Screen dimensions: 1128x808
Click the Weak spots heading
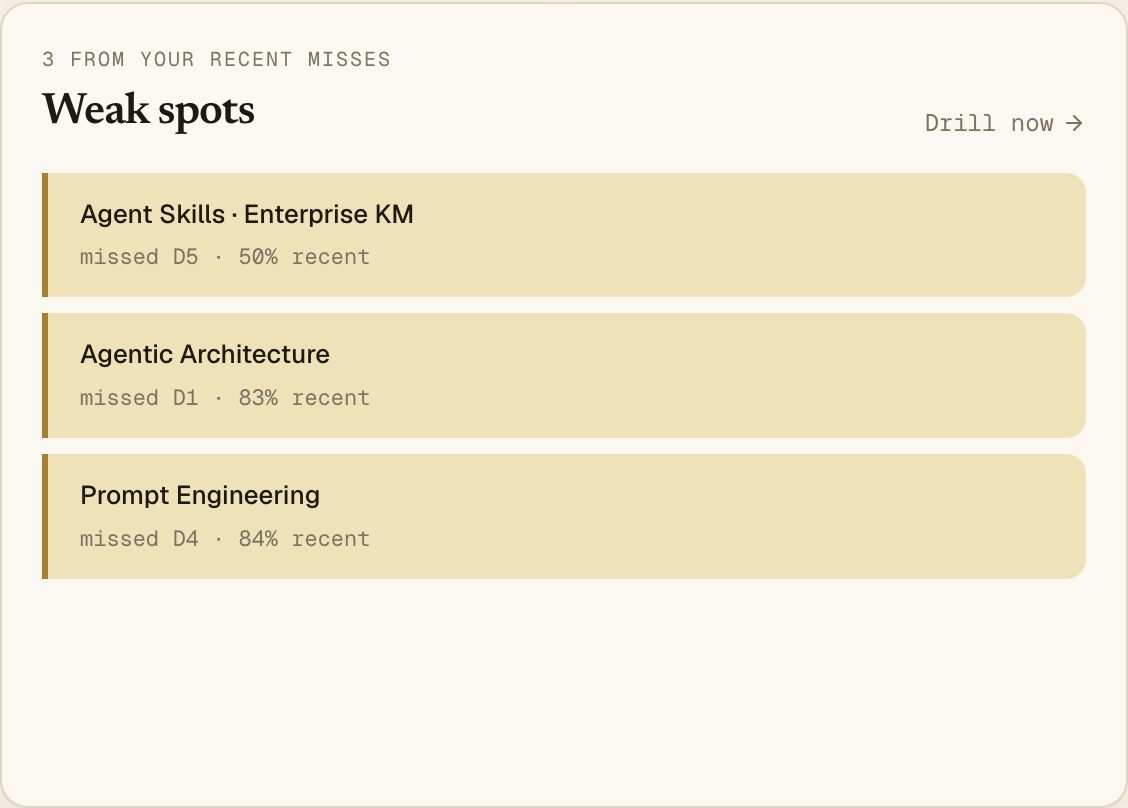148,110
